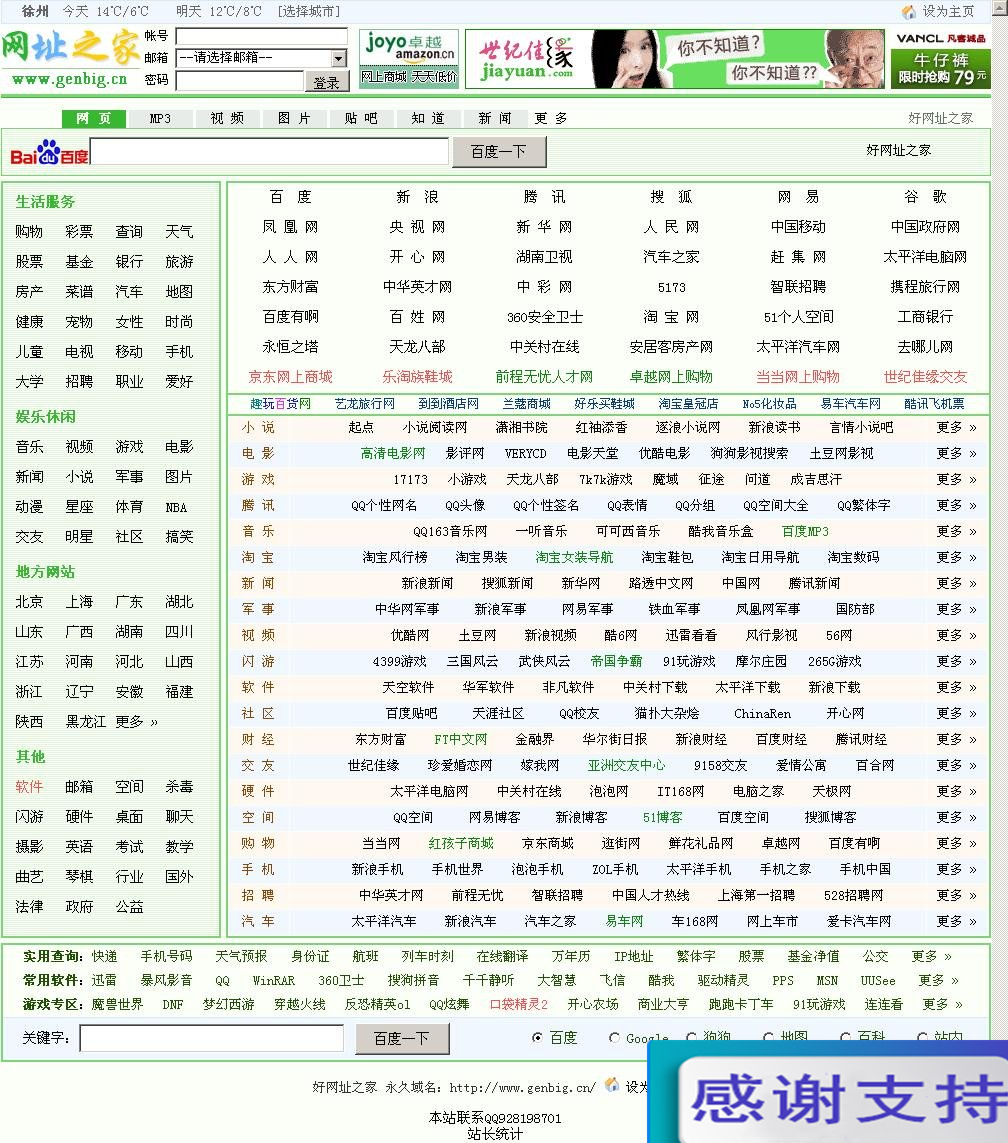Open the 淘宝皇冠店 link
The image size is (1008, 1143).
pos(688,404)
